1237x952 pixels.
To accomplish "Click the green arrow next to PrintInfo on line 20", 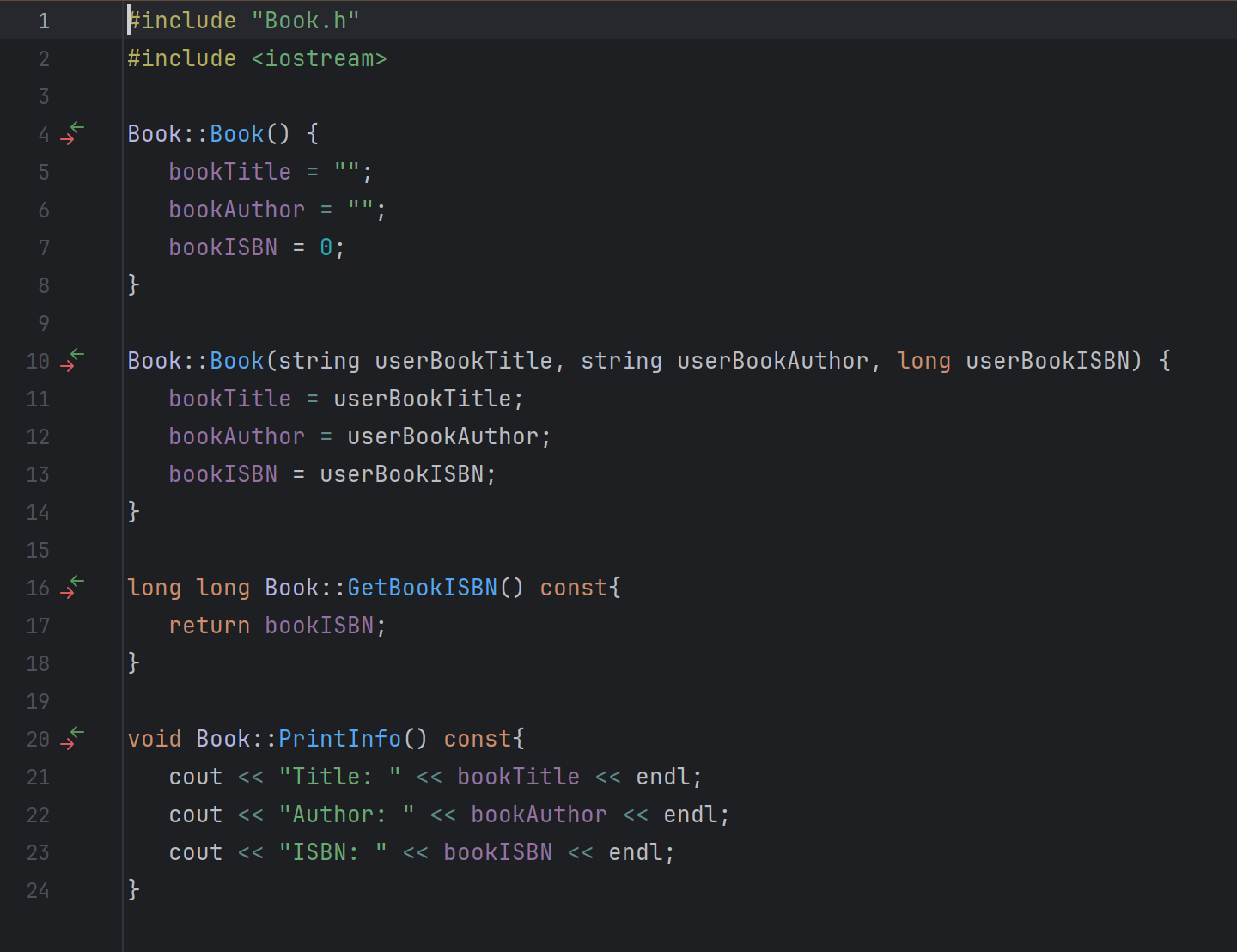I will [x=76, y=732].
